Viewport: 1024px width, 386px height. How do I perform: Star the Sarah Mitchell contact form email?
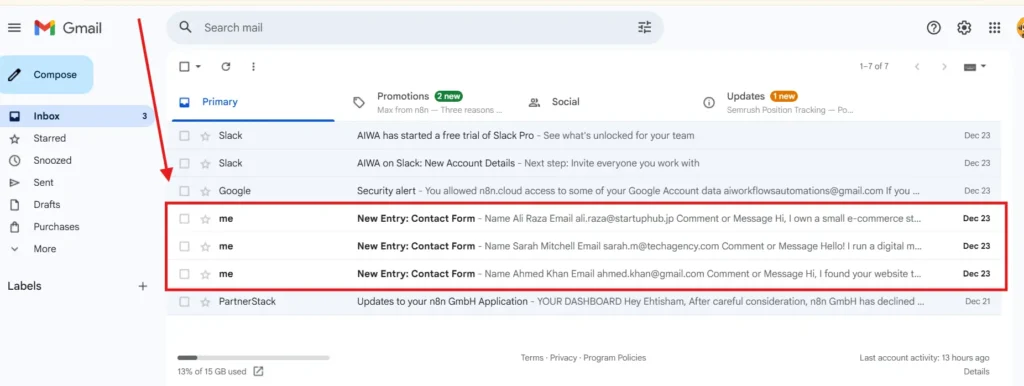tap(205, 246)
